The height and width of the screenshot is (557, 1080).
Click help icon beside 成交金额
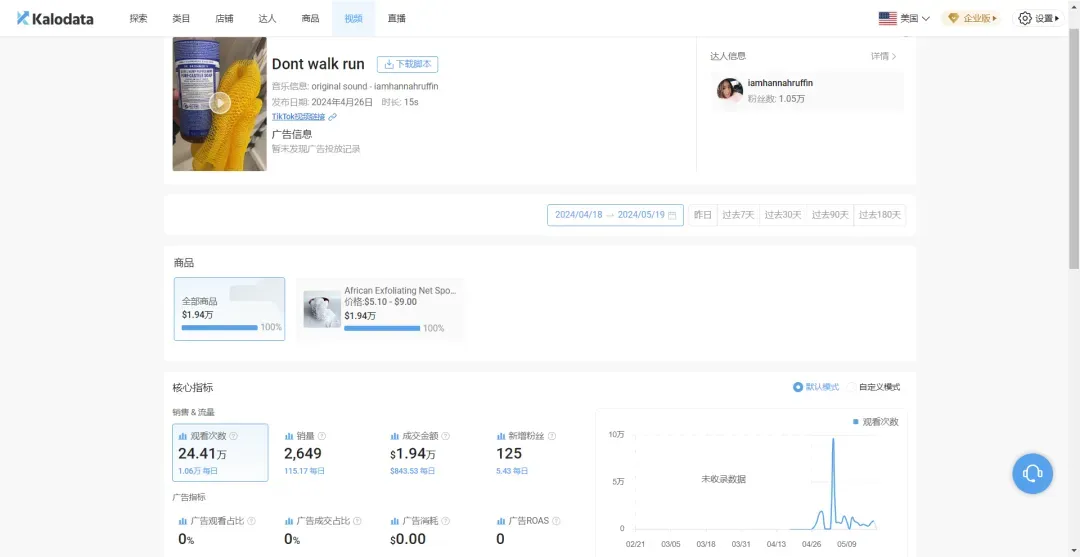(446, 436)
